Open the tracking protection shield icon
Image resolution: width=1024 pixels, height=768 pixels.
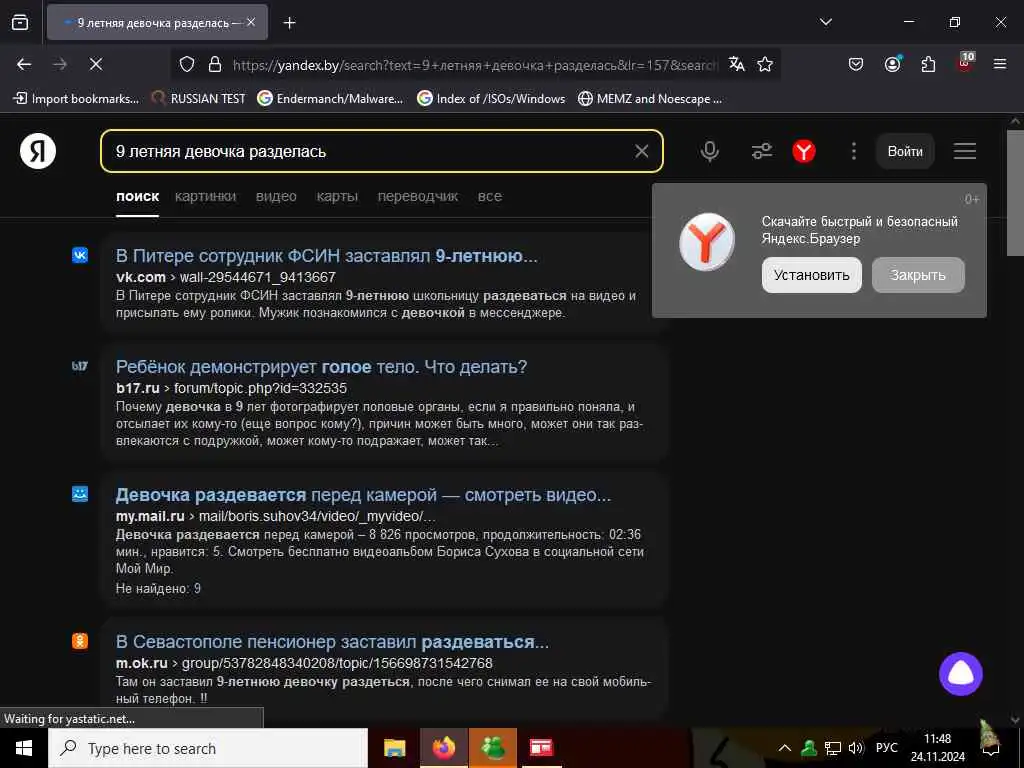point(187,64)
